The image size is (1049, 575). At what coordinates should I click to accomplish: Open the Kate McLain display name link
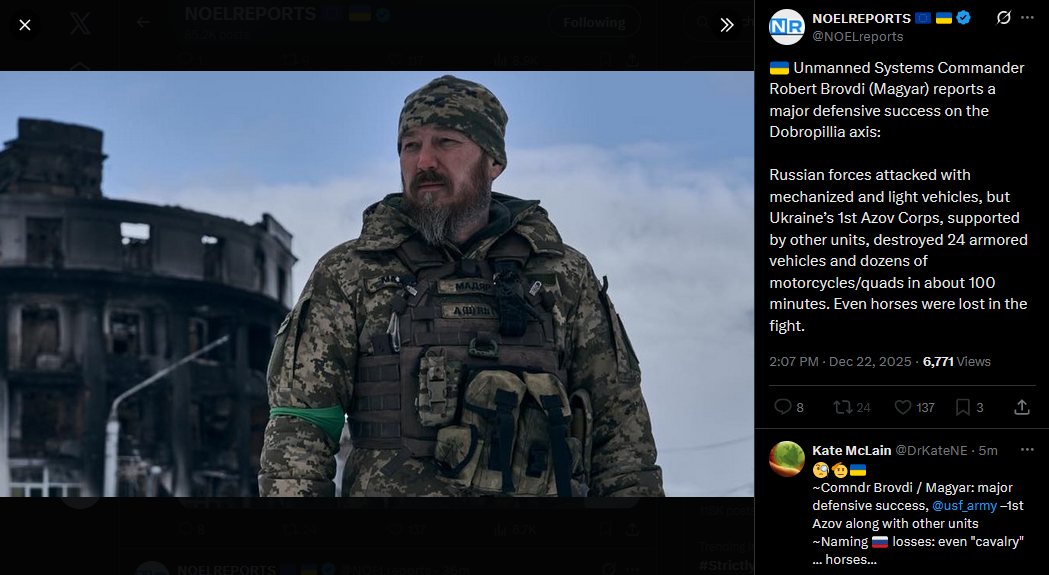click(x=852, y=450)
